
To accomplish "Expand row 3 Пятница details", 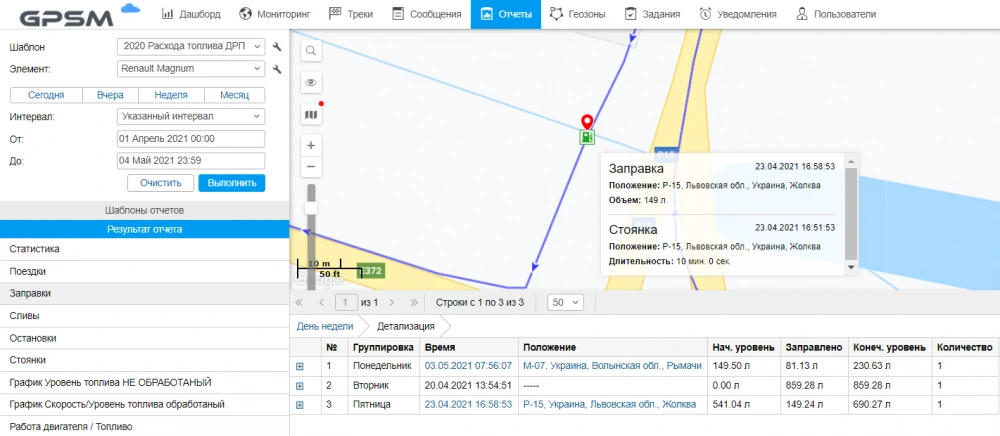I will [x=299, y=404].
